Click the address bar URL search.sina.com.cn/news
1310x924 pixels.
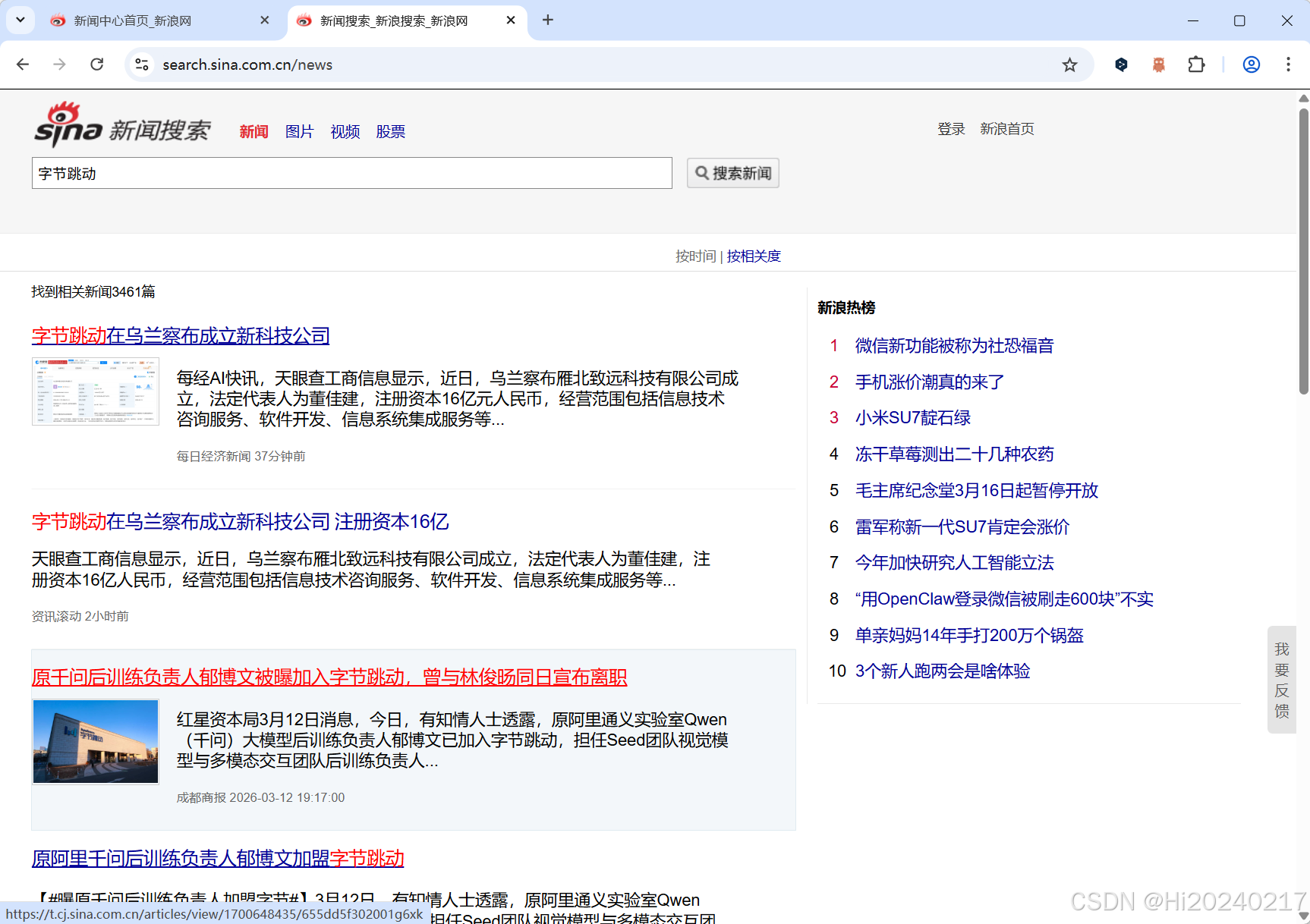[x=247, y=64]
